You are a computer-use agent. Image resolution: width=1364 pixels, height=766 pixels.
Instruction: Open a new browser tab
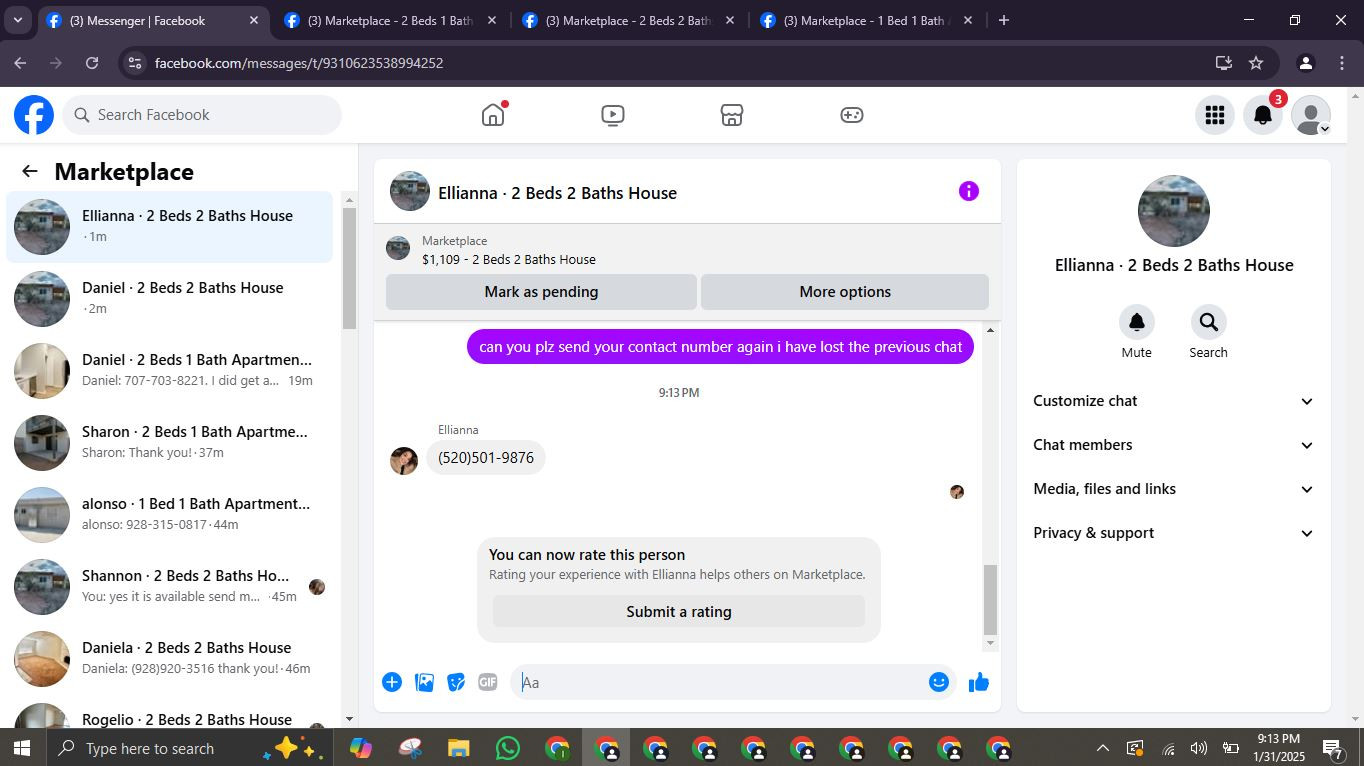click(1004, 20)
